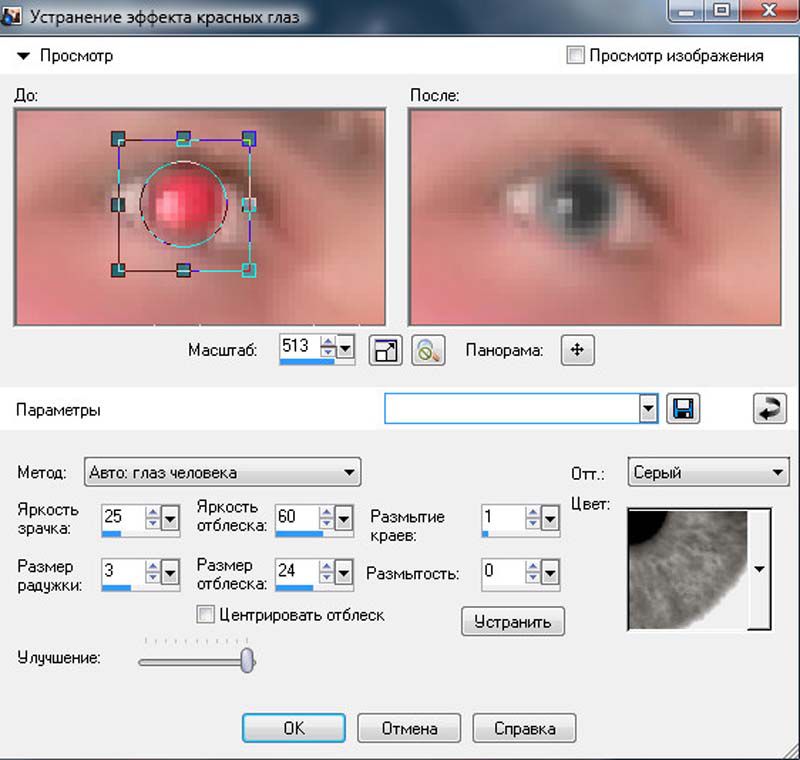
Task: Enable the Просмотр изображения checkbox
Action: [575, 56]
